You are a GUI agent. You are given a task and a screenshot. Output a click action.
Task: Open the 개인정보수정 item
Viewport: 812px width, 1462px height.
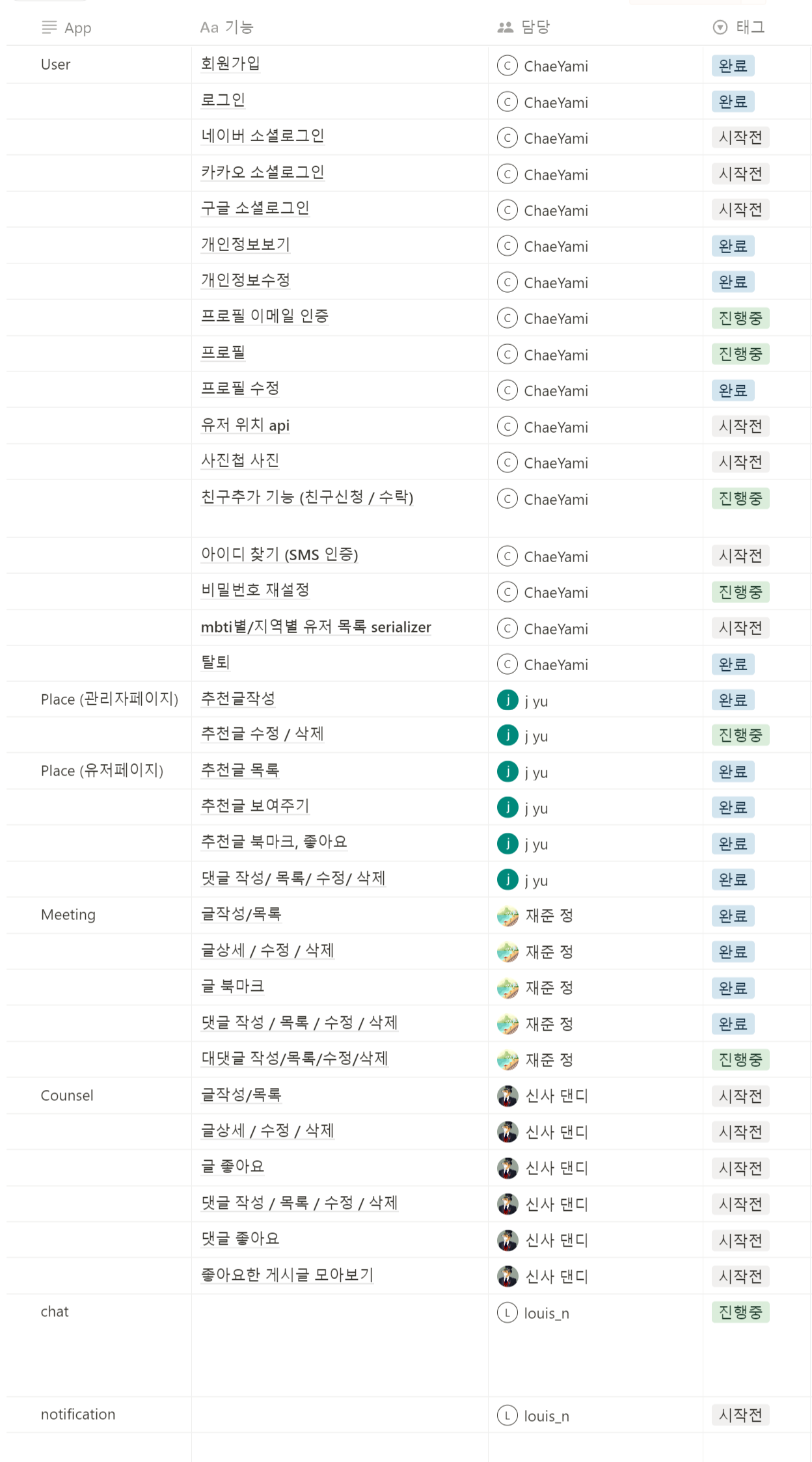click(245, 280)
